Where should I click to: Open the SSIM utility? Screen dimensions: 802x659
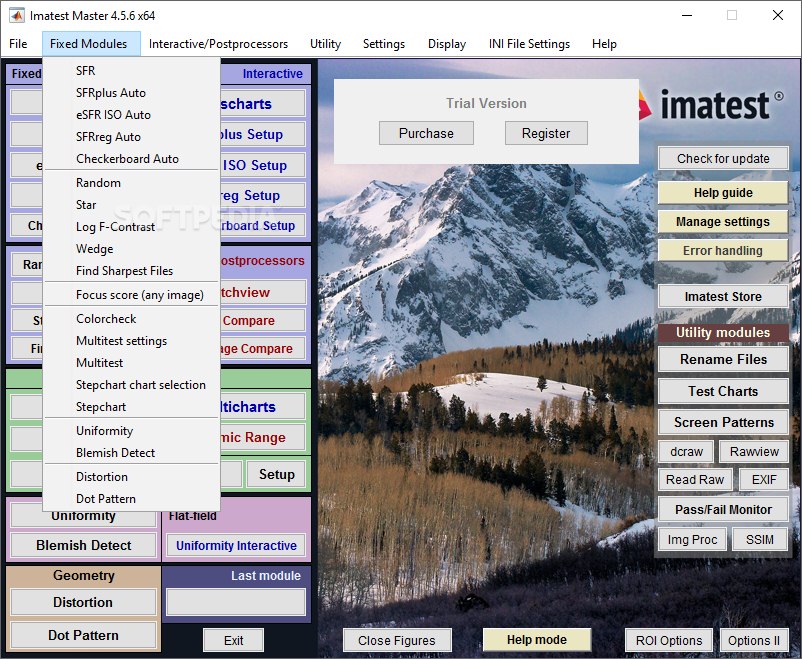[x=760, y=539]
